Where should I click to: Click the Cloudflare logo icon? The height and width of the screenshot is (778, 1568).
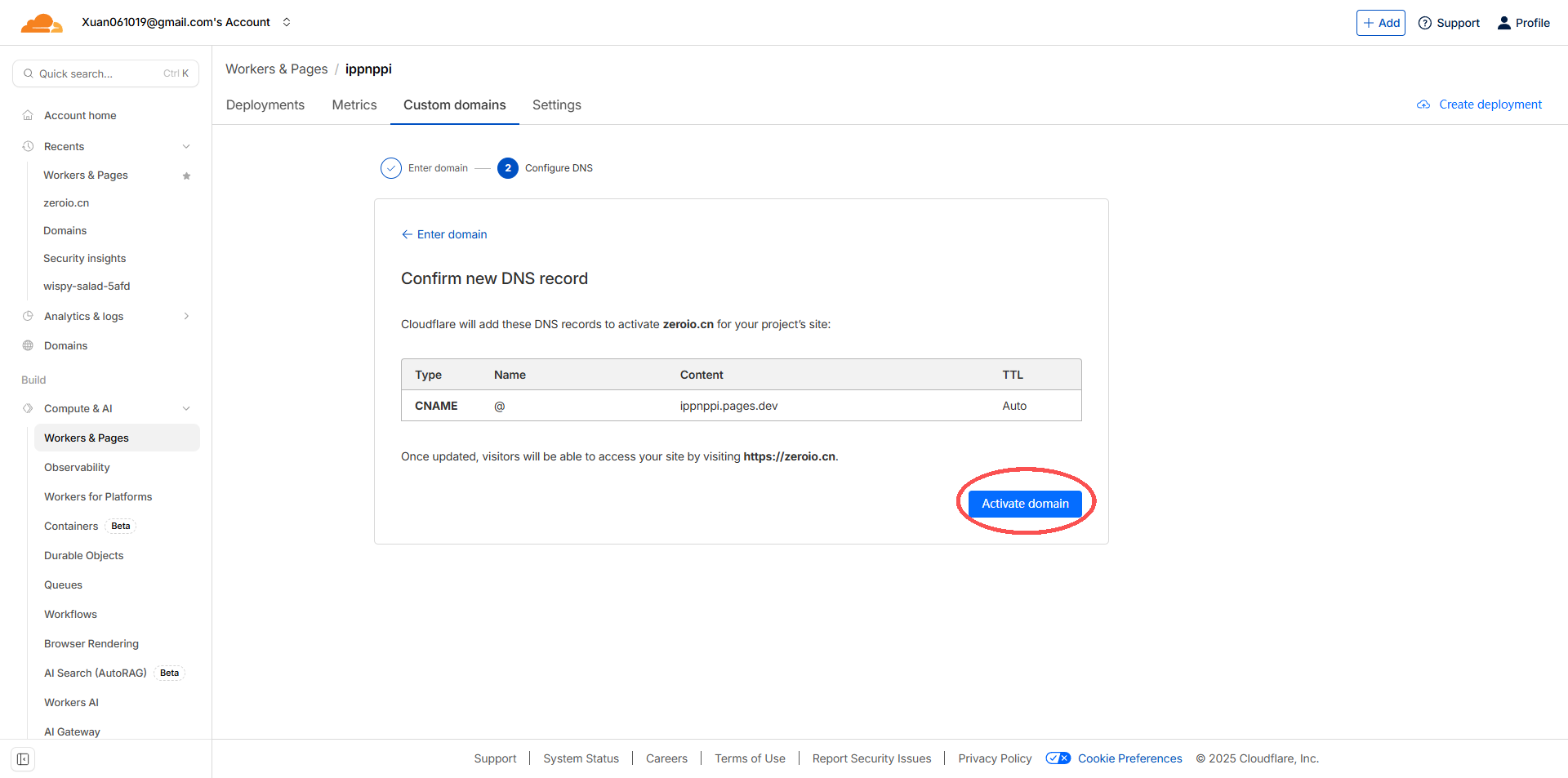(42, 23)
